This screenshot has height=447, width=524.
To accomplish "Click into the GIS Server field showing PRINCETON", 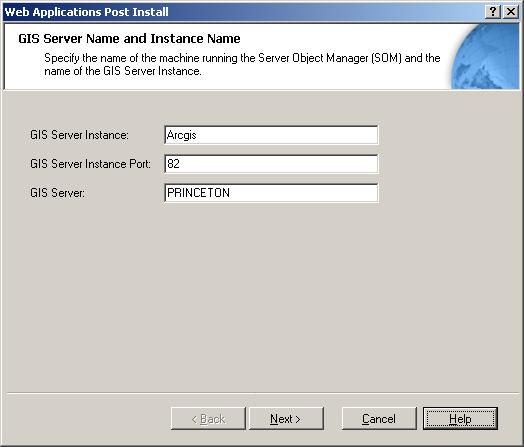I will click(271, 193).
